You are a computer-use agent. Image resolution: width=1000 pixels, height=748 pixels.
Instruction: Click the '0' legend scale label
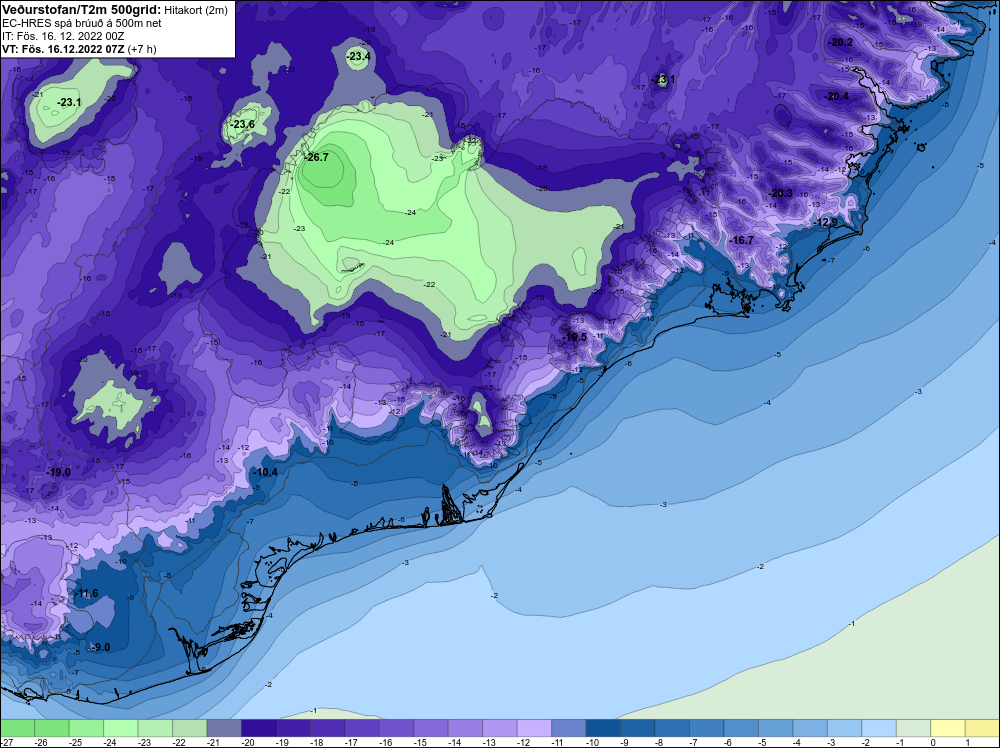(932, 742)
